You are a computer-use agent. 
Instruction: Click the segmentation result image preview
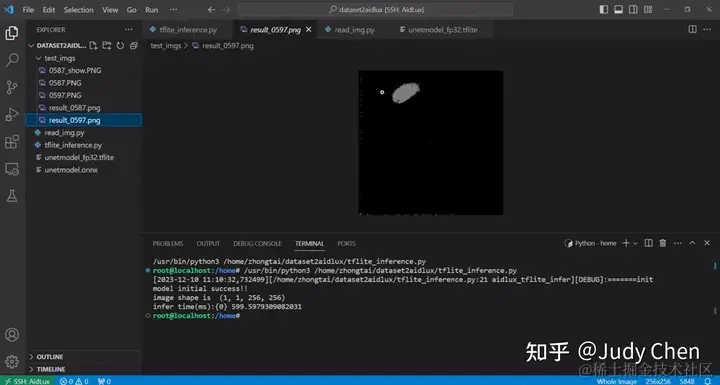[431, 142]
